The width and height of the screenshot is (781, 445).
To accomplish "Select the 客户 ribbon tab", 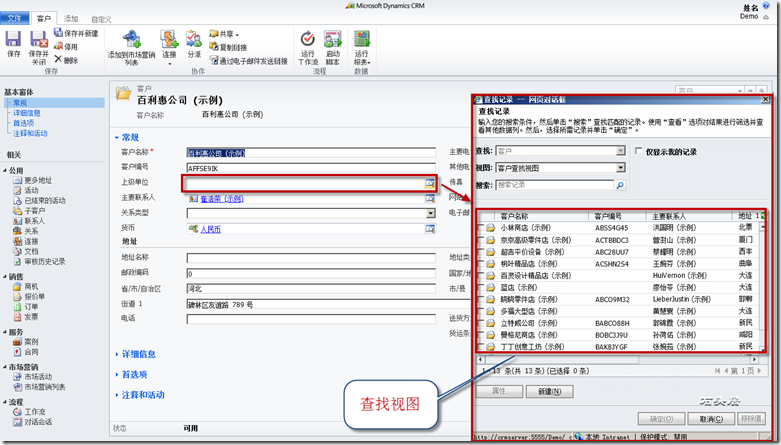I will coord(44,18).
